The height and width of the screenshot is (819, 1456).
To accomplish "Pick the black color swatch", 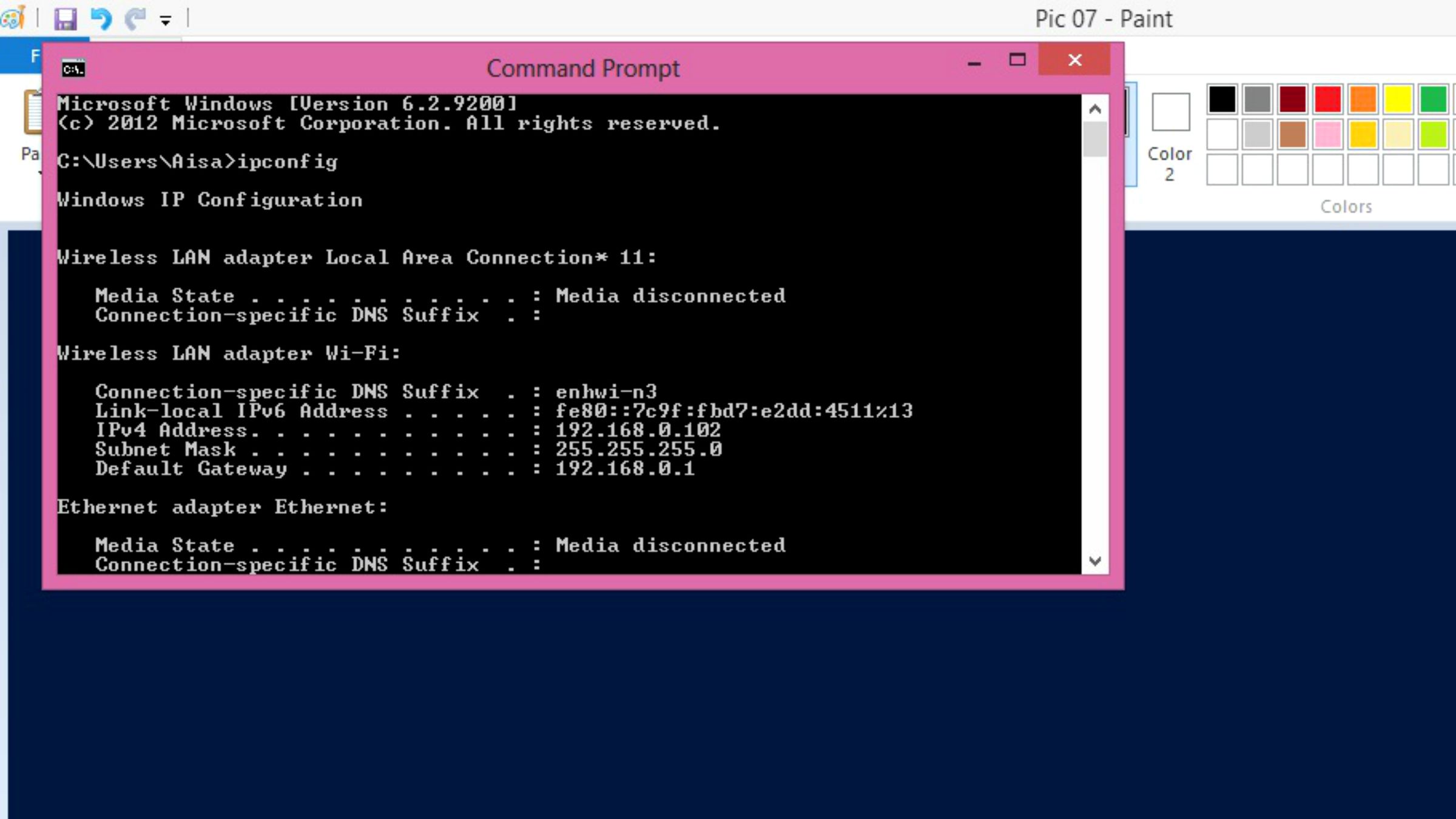I will 1222,99.
